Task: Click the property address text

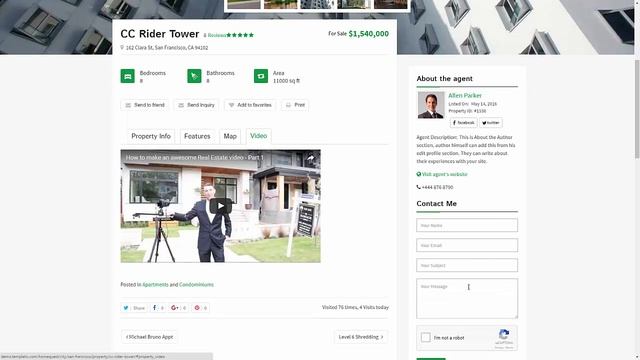Action: coord(167,48)
